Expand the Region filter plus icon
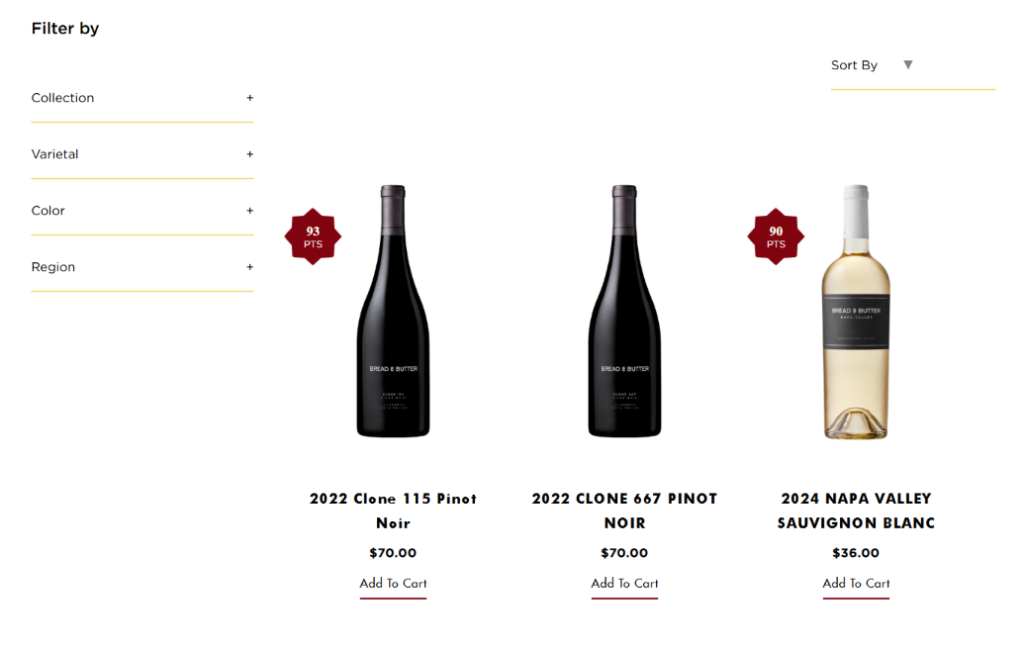 (250, 267)
